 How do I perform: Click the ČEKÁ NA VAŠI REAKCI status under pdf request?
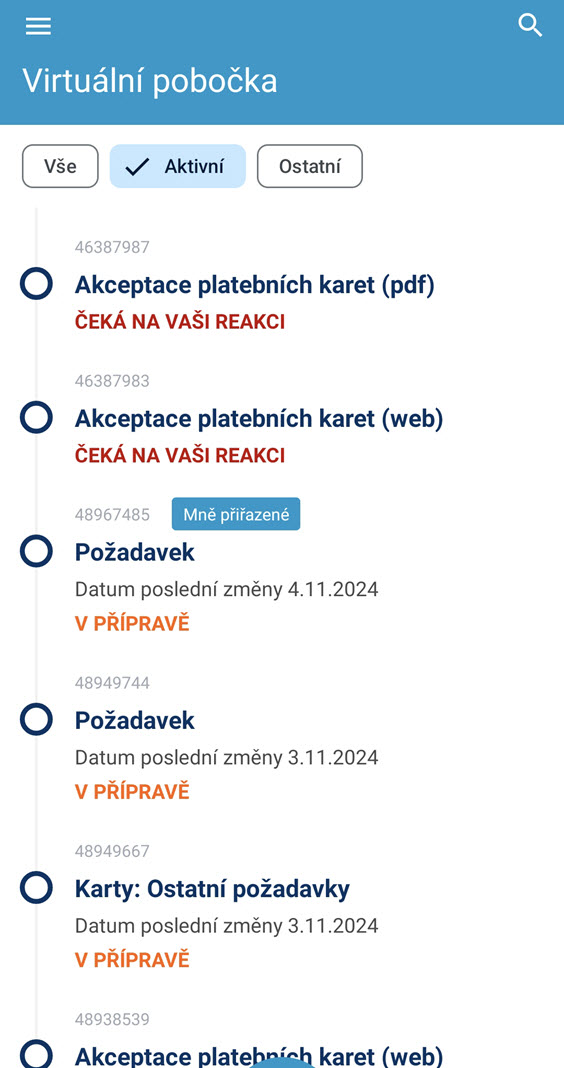[180, 321]
